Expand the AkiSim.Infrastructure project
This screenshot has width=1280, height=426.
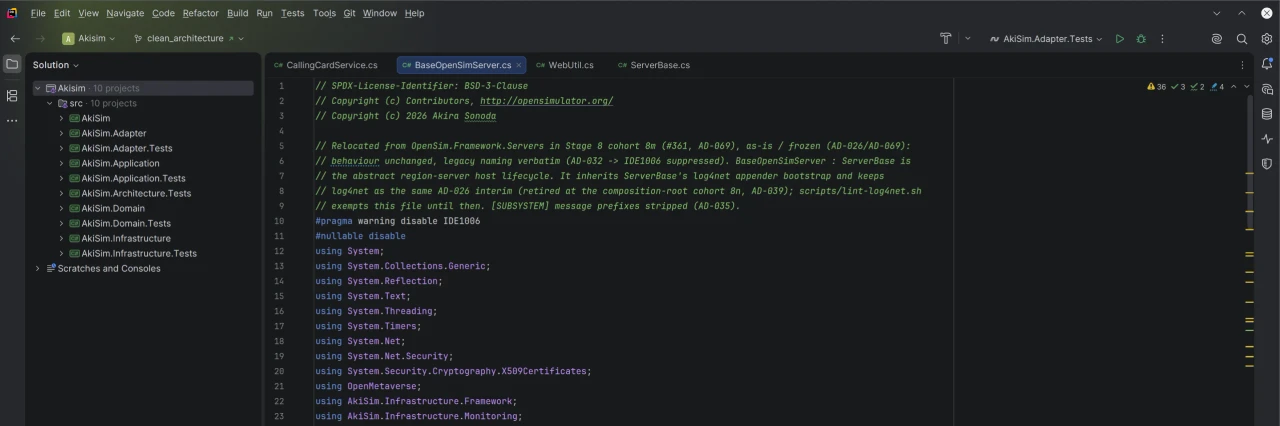click(61, 238)
